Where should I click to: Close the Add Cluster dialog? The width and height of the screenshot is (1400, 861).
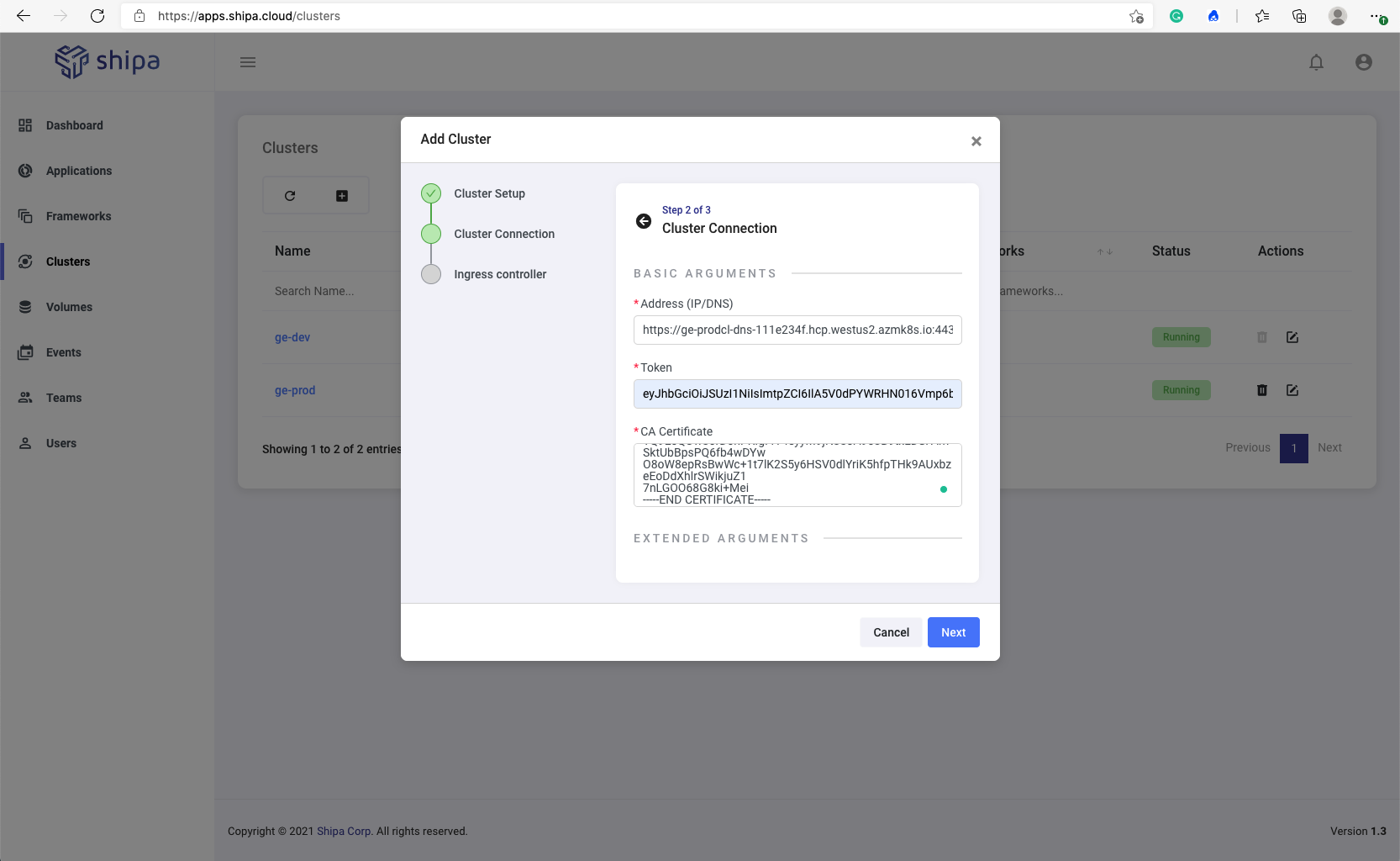tap(976, 141)
